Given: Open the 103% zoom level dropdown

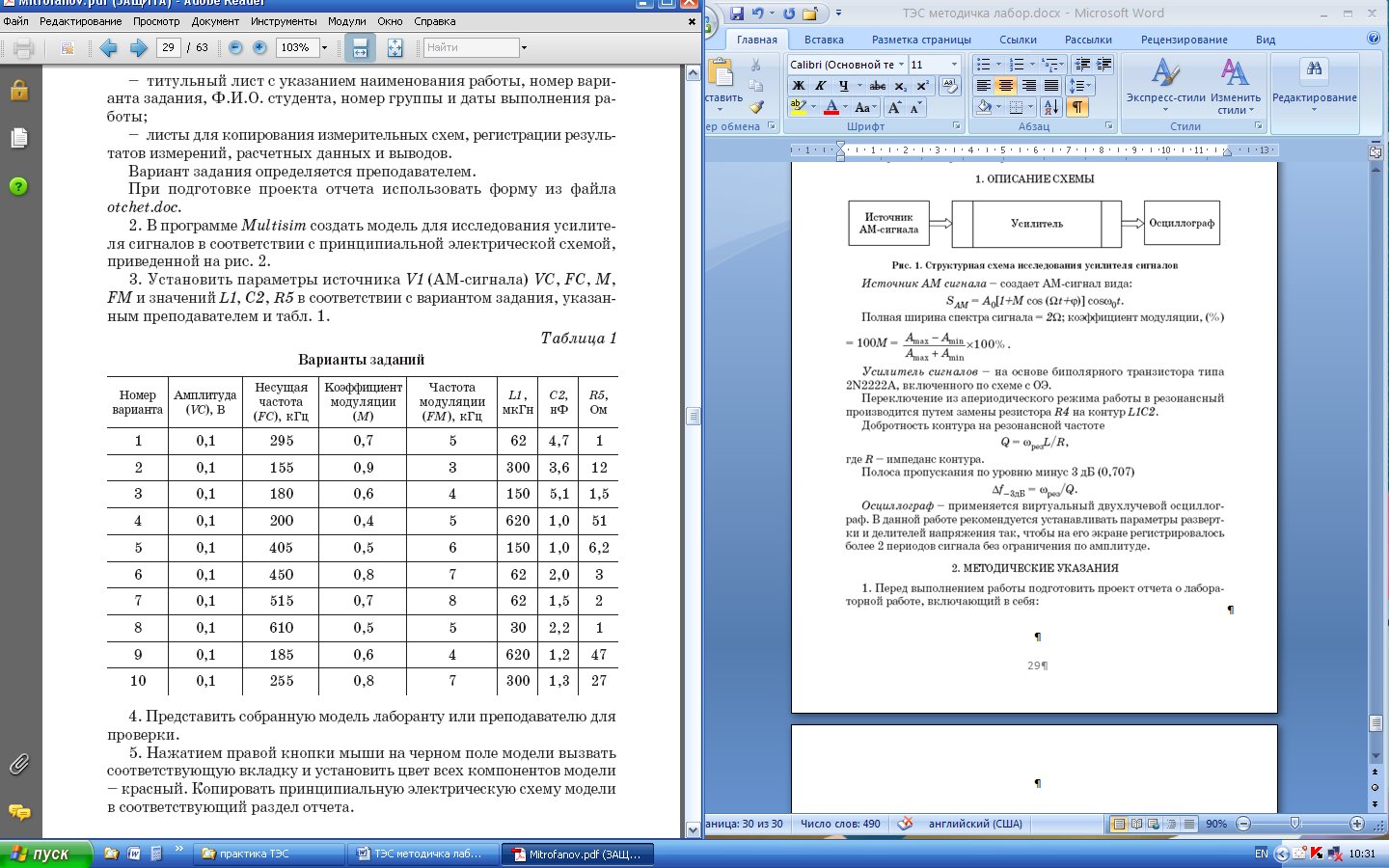Looking at the screenshot, I should [x=324, y=47].
